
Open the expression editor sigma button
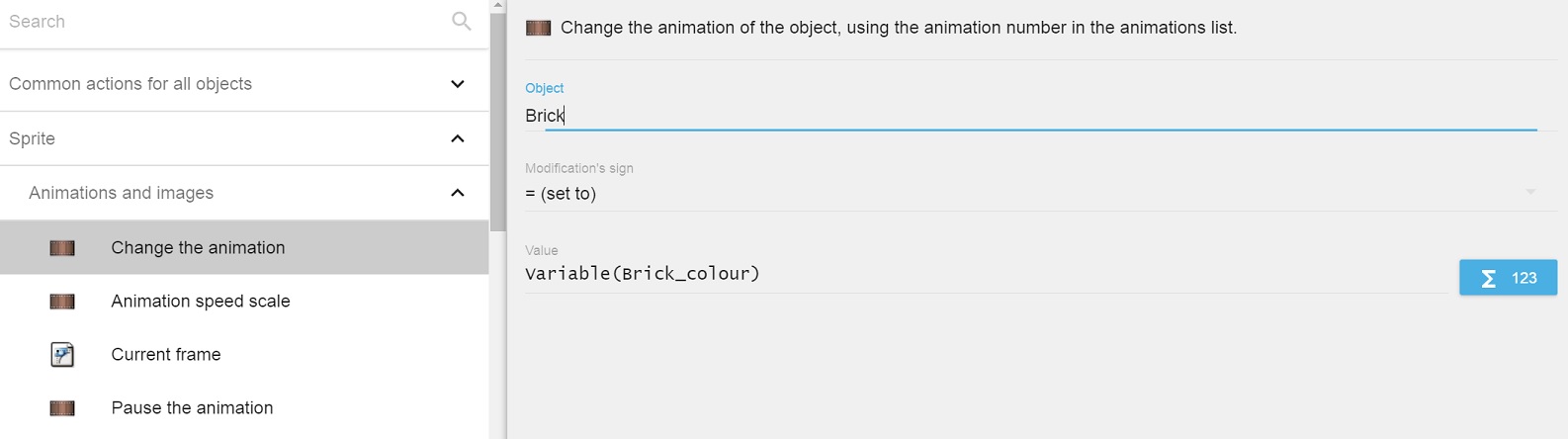point(1508,278)
